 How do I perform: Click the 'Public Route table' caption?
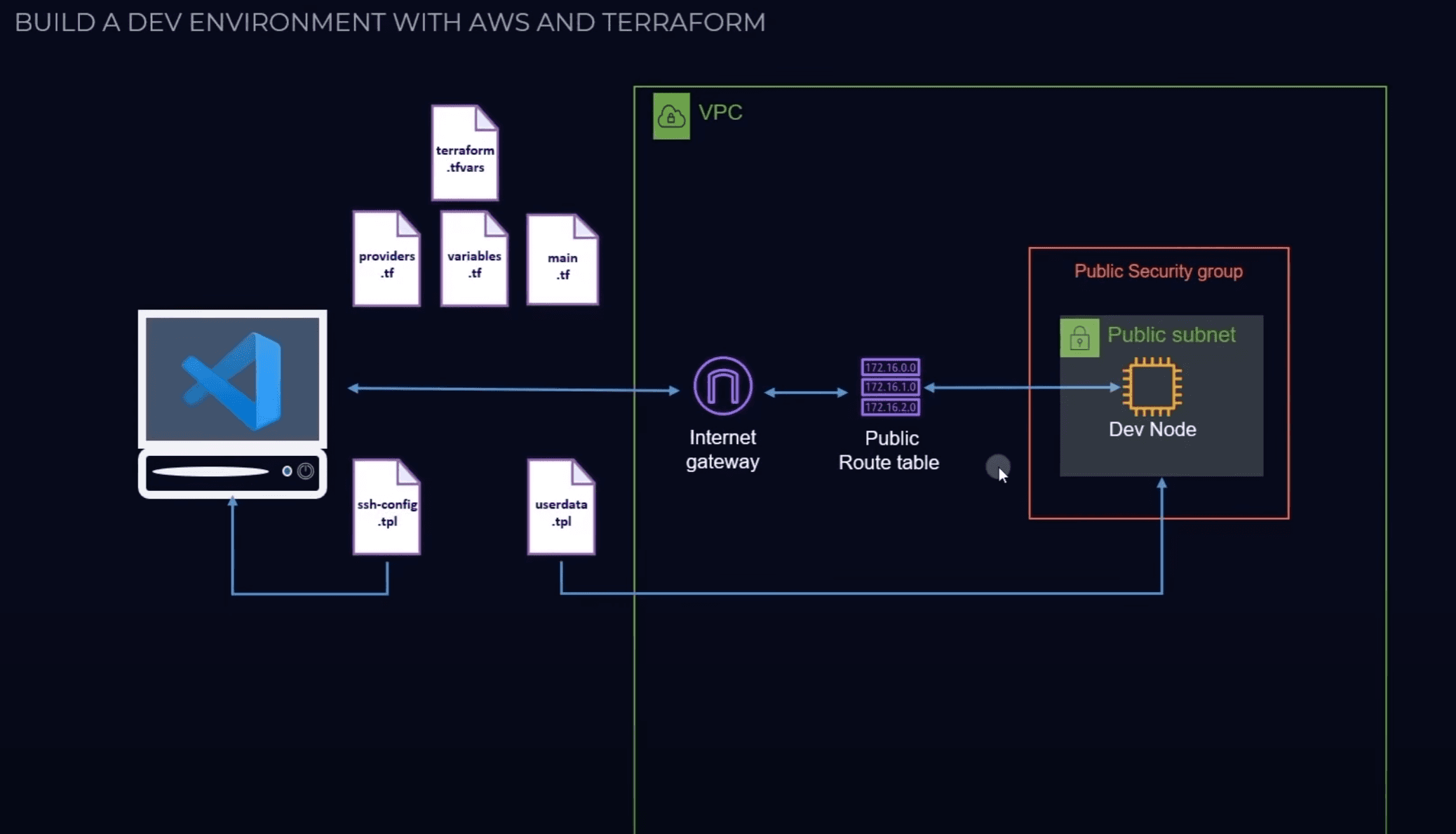[889, 450]
